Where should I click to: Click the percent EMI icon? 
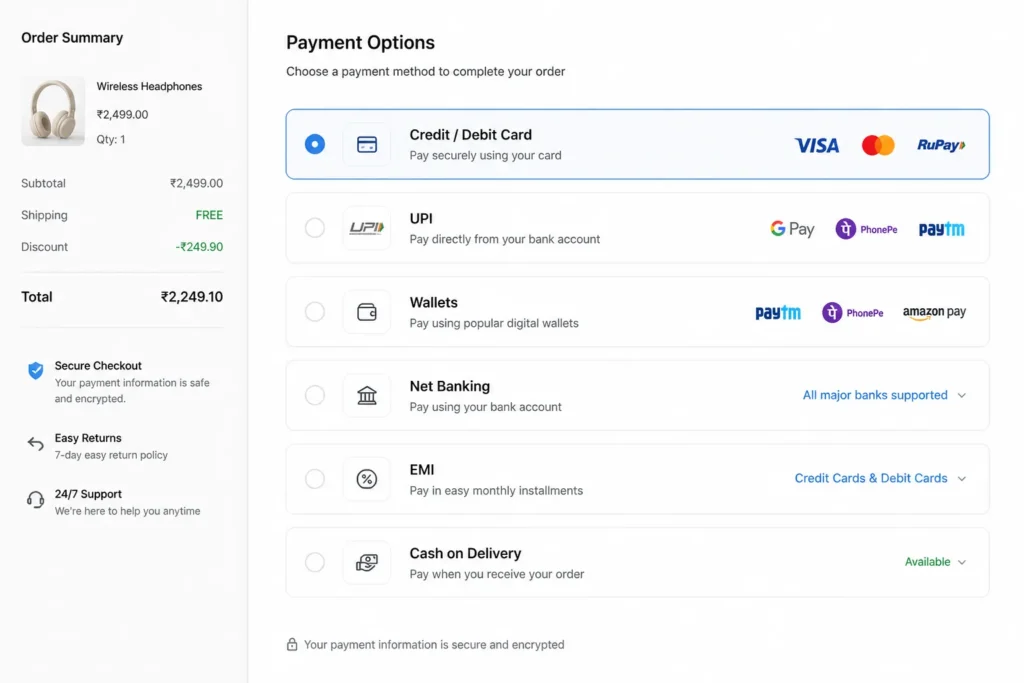(x=367, y=479)
